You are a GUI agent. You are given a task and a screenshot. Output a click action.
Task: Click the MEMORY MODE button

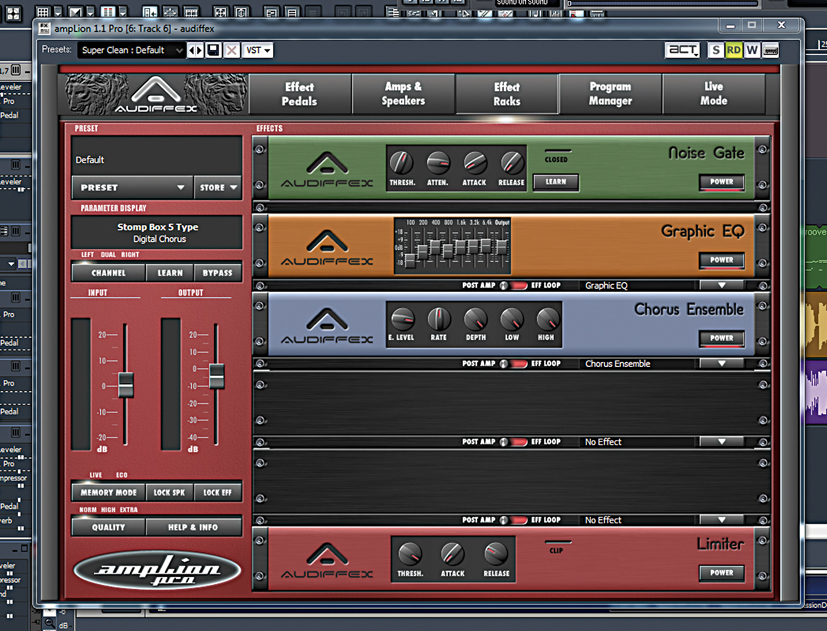[109, 492]
